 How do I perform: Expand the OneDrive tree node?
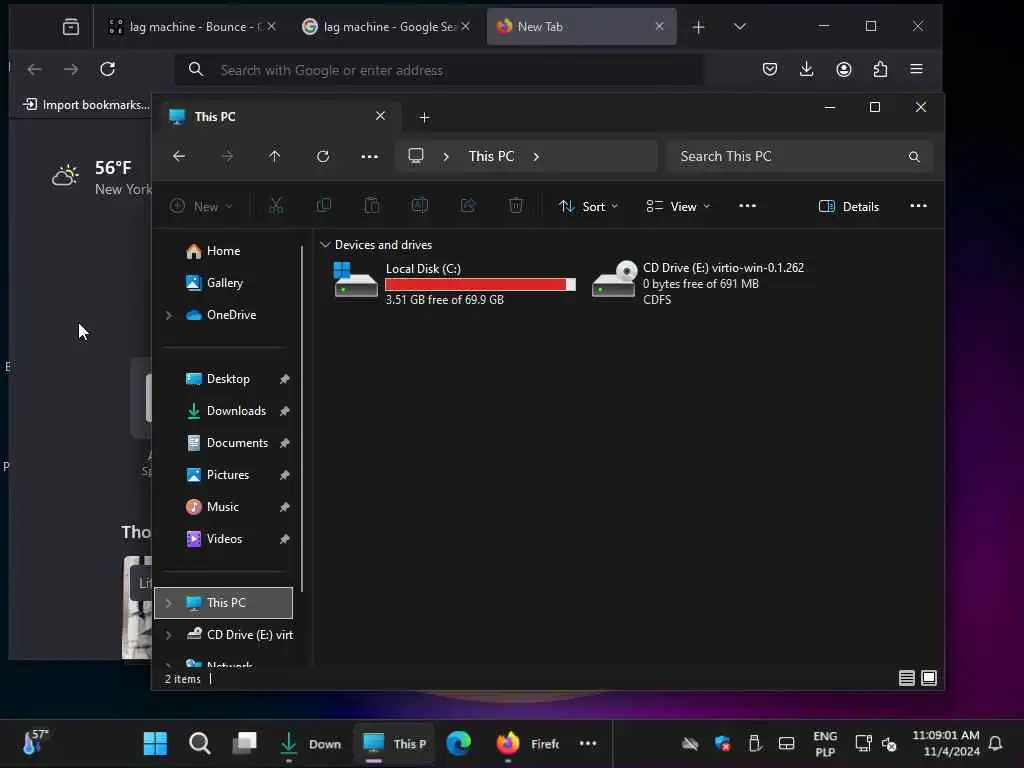168,315
